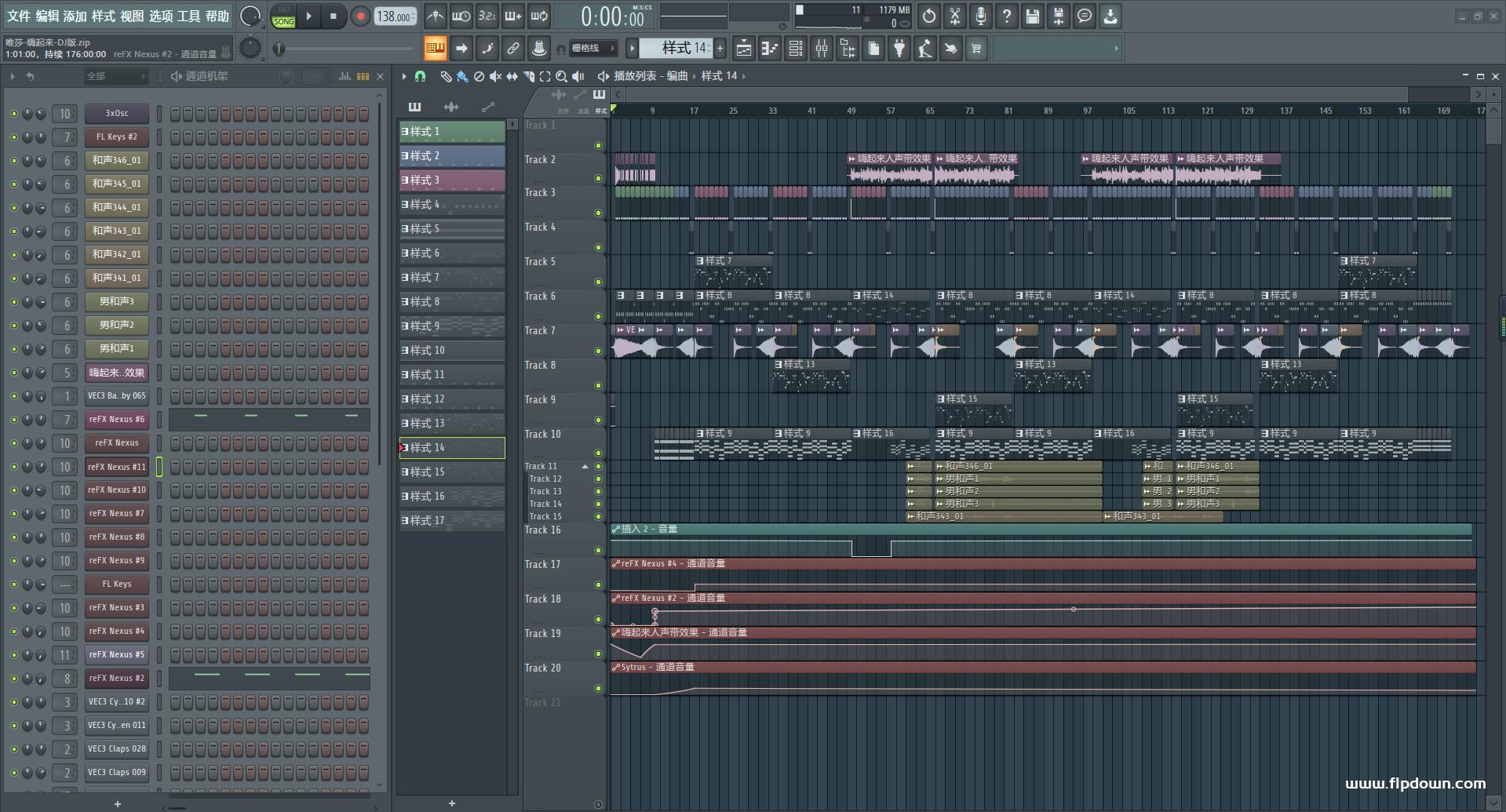
Task: Open the plugin picker plug icon
Action: click(899, 49)
